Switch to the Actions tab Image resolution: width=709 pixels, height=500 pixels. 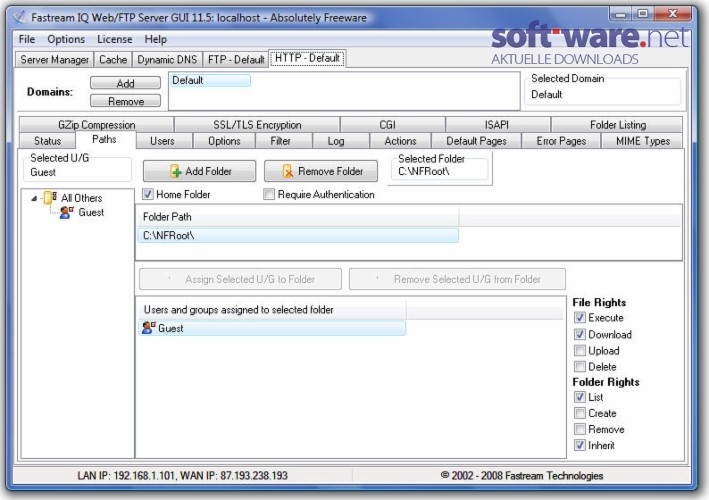pyautogui.click(x=400, y=141)
